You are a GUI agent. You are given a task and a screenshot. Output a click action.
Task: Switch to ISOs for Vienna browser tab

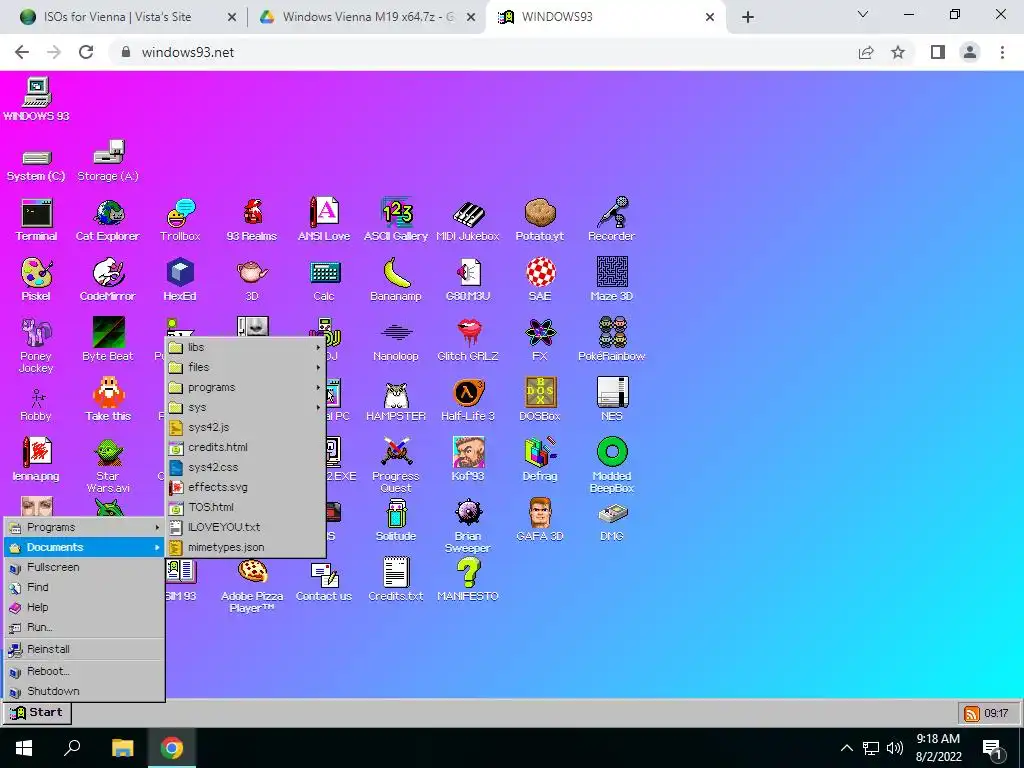coord(128,17)
